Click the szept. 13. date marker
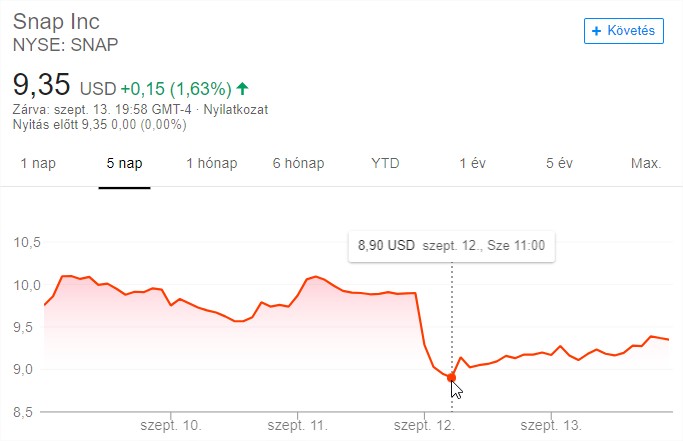This screenshot has width=683, height=441. click(x=551, y=425)
